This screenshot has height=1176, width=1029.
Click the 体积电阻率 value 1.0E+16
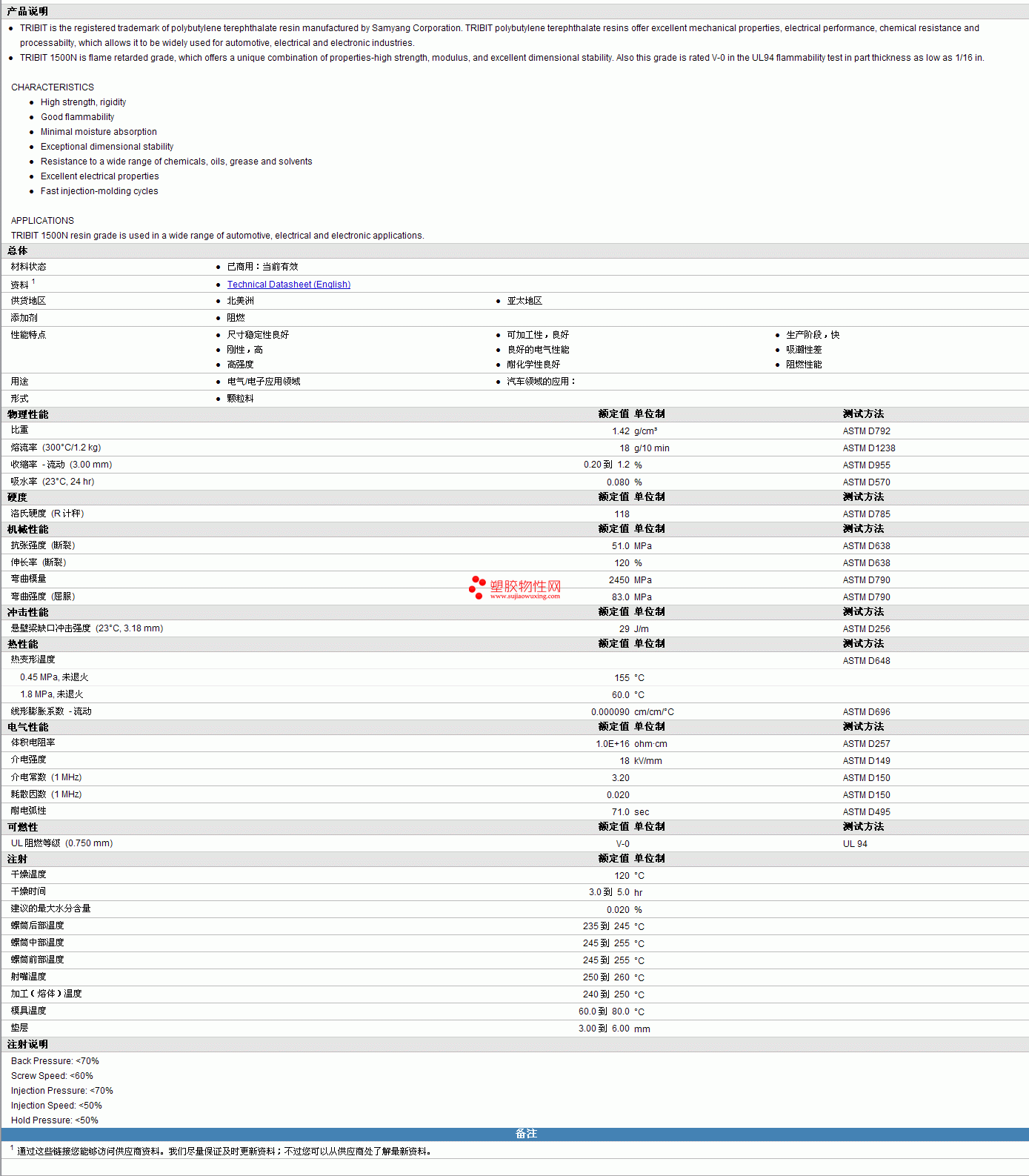pos(613,744)
